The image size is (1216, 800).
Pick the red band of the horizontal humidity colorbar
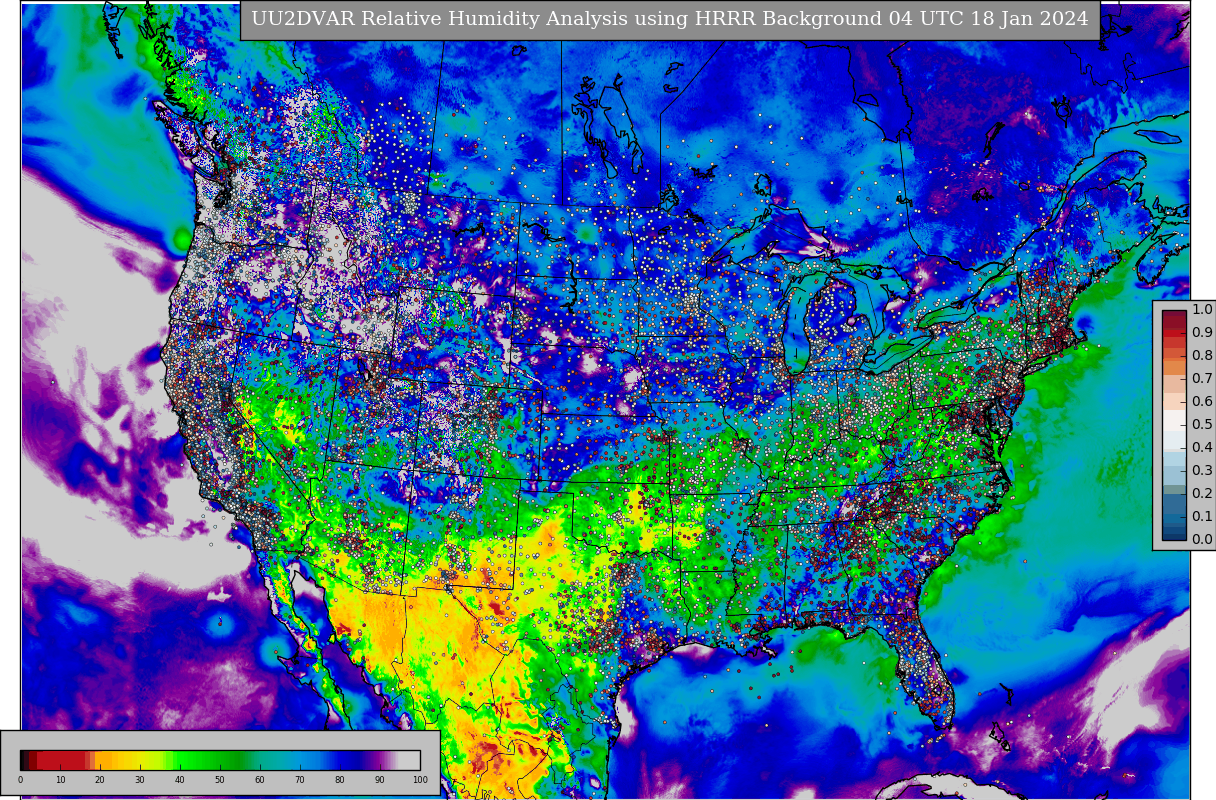coord(60,760)
